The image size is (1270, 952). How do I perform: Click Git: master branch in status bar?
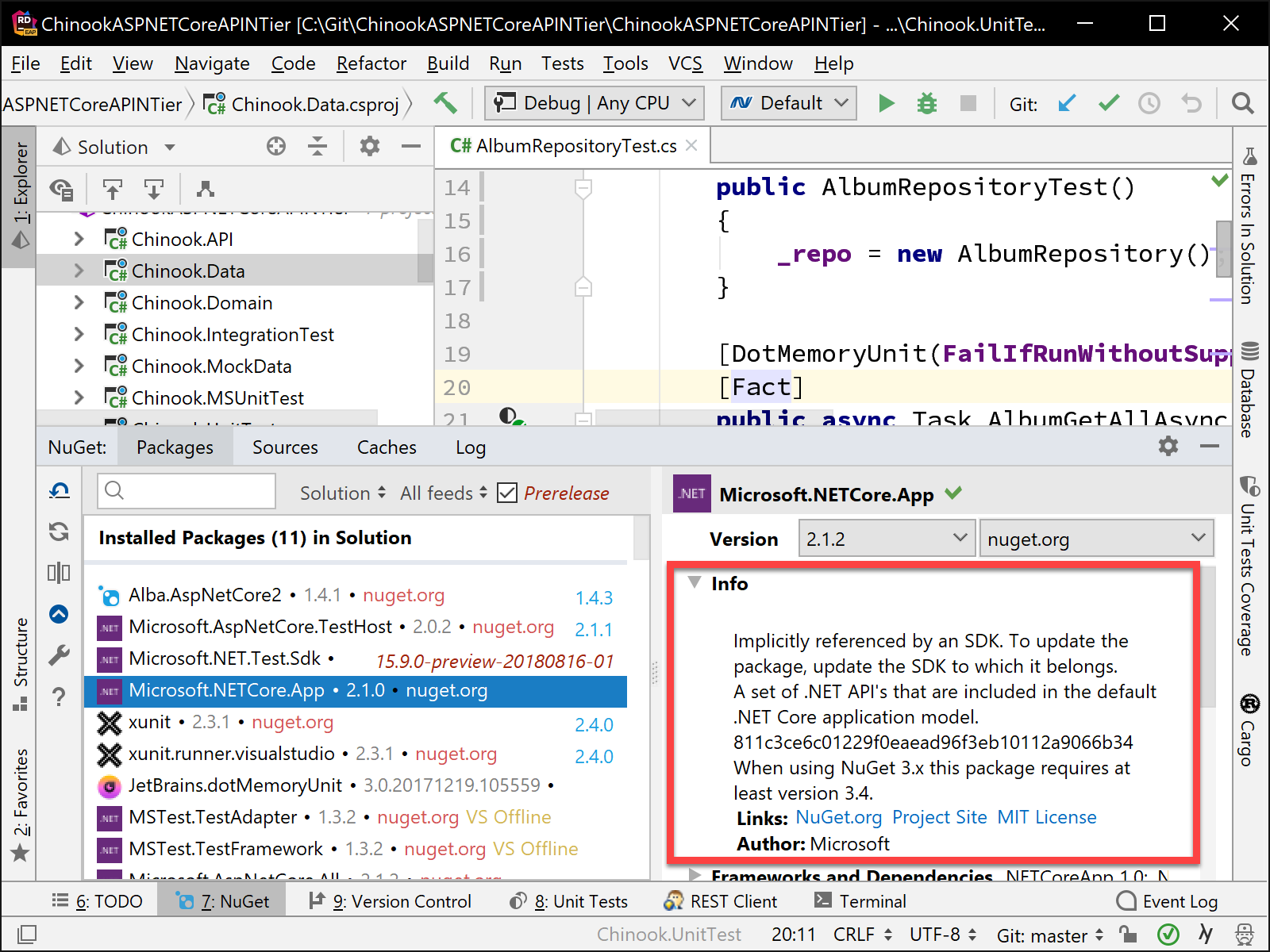tap(1049, 935)
